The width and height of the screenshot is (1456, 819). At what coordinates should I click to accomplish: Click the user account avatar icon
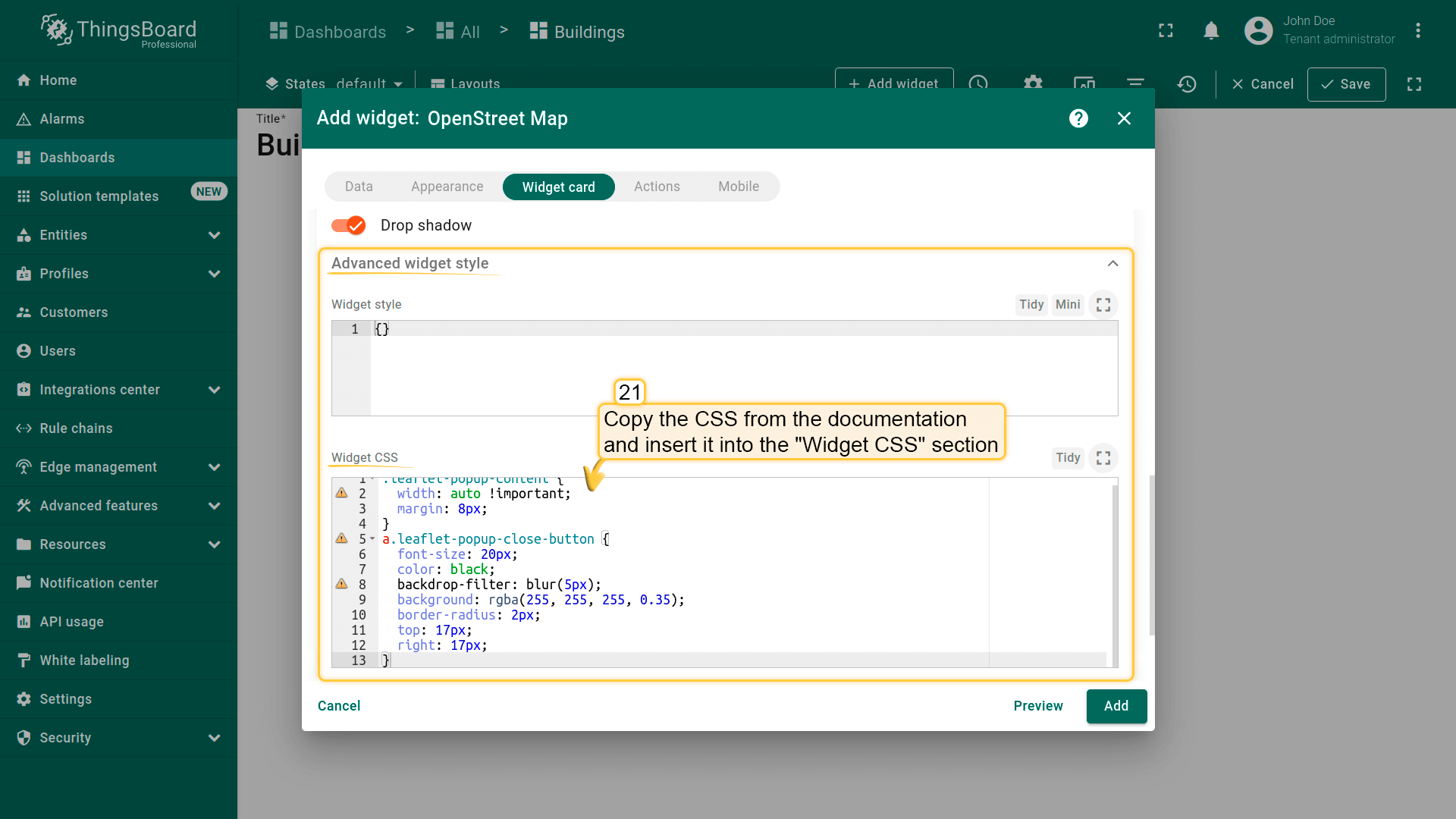[1258, 30]
